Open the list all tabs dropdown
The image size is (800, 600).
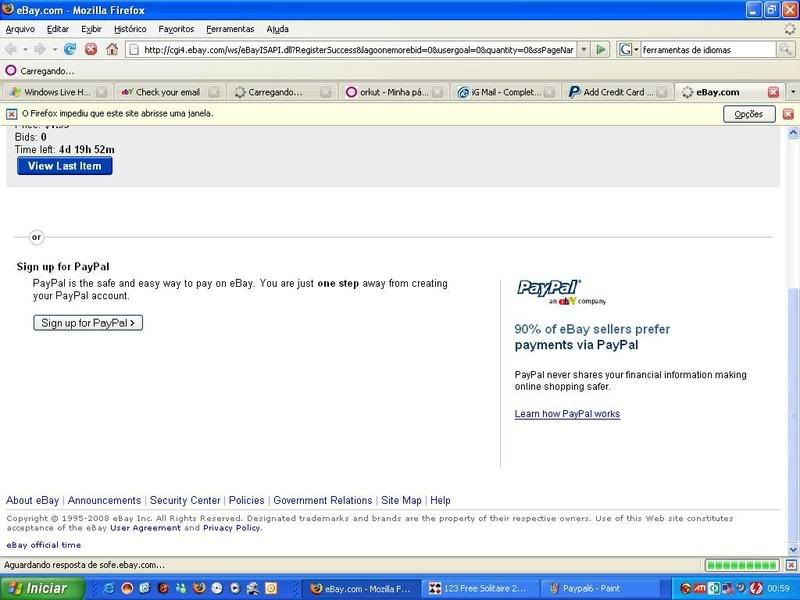pos(793,92)
